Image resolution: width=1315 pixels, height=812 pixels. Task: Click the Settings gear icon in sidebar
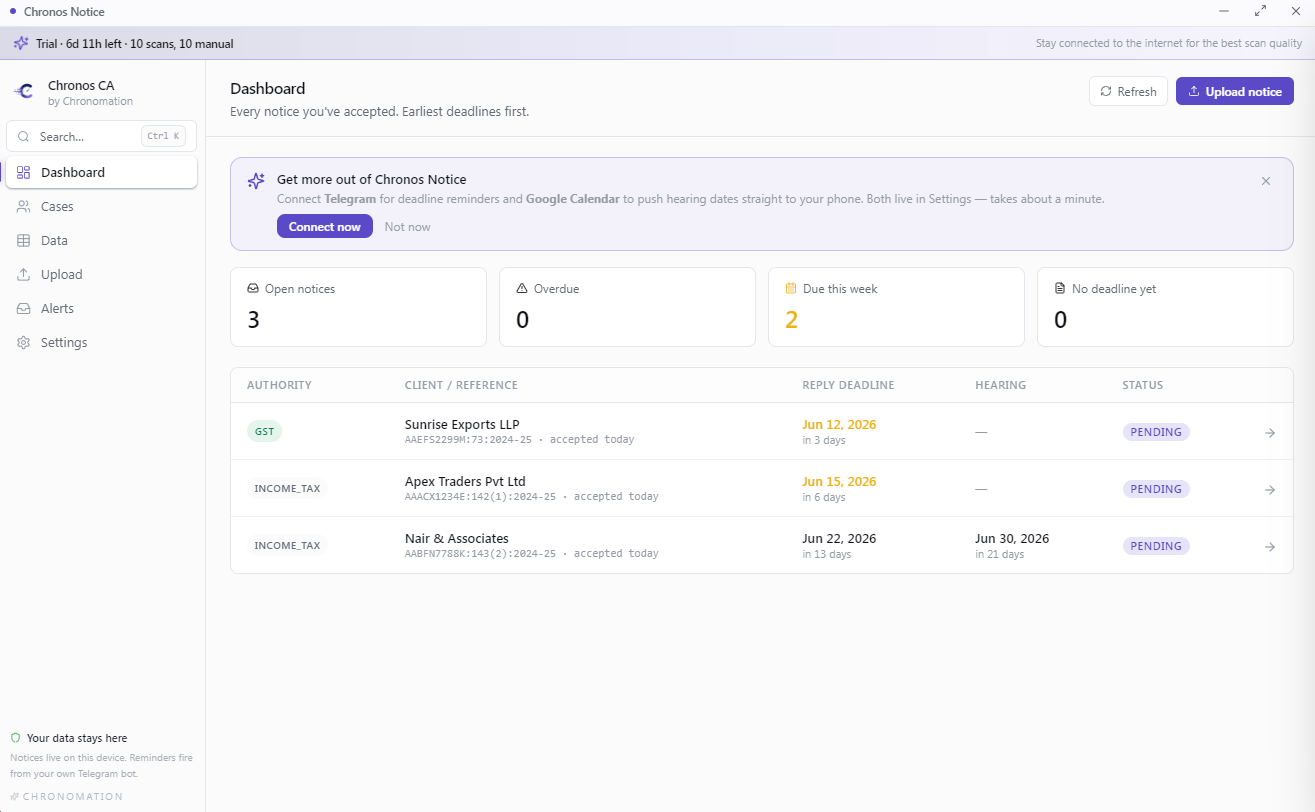[23, 342]
